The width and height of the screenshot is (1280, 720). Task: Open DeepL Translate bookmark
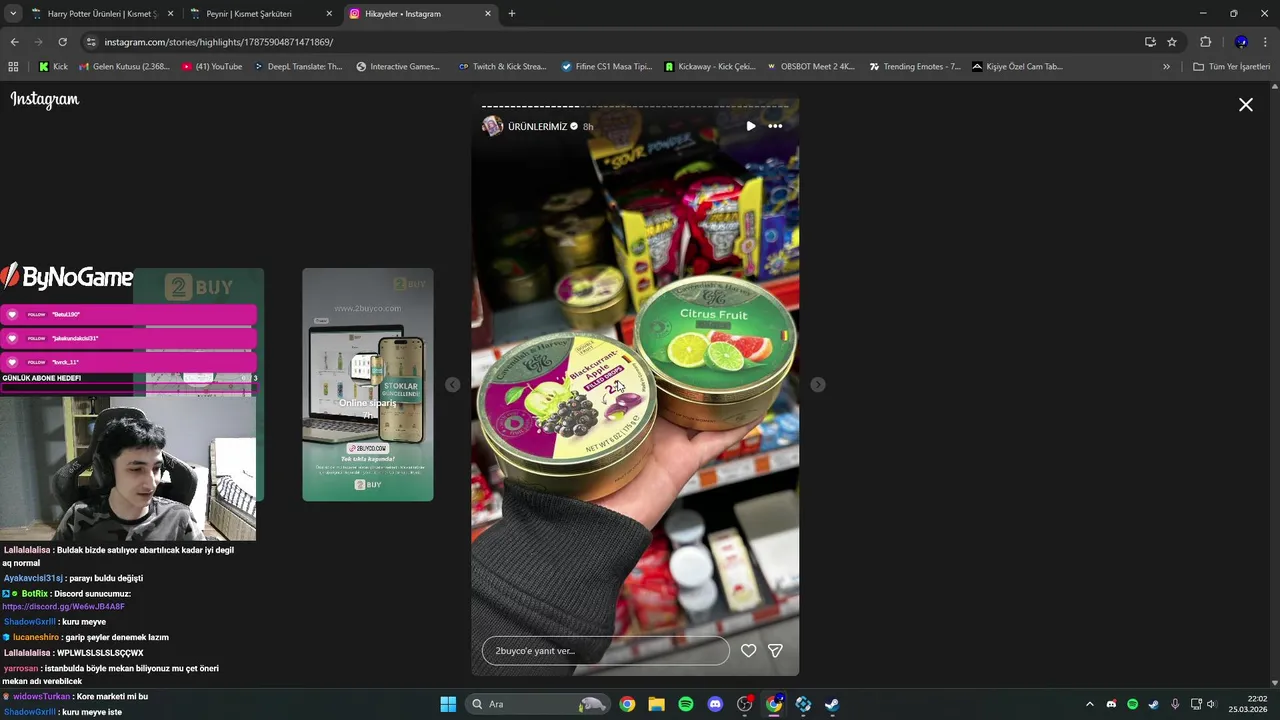click(298, 67)
